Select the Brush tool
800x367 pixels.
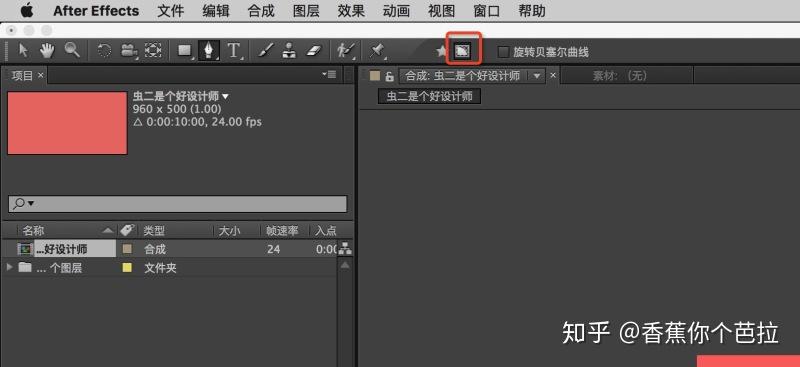coord(266,51)
